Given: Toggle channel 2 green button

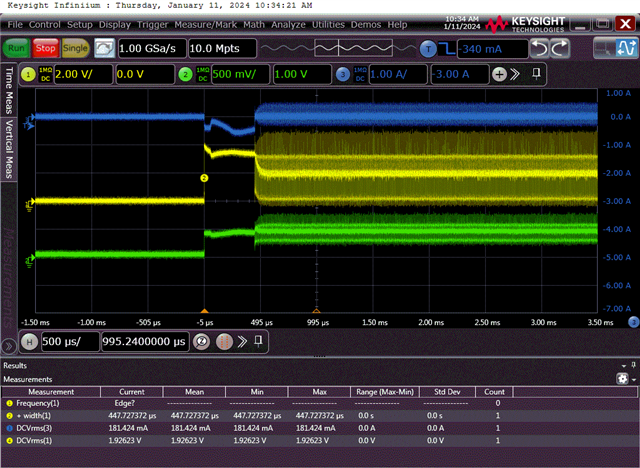Looking at the screenshot, I should pyautogui.click(x=185, y=74).
